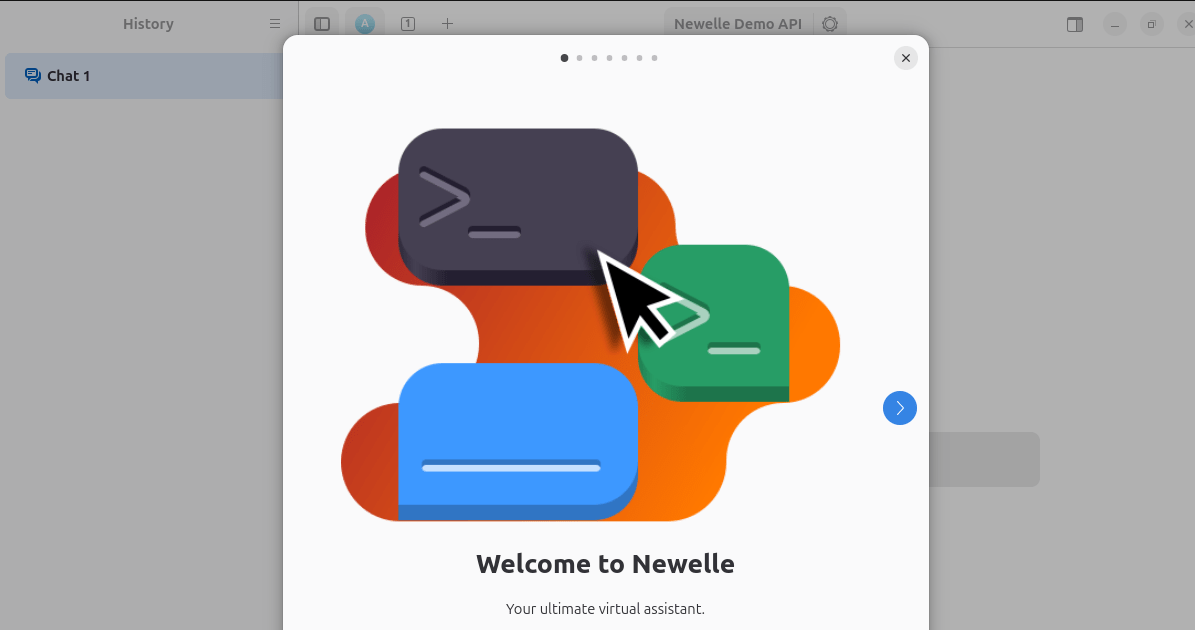Jump to the third carousel dot
The height and width of the screenshot is (630, 1195).
(594, 58)
